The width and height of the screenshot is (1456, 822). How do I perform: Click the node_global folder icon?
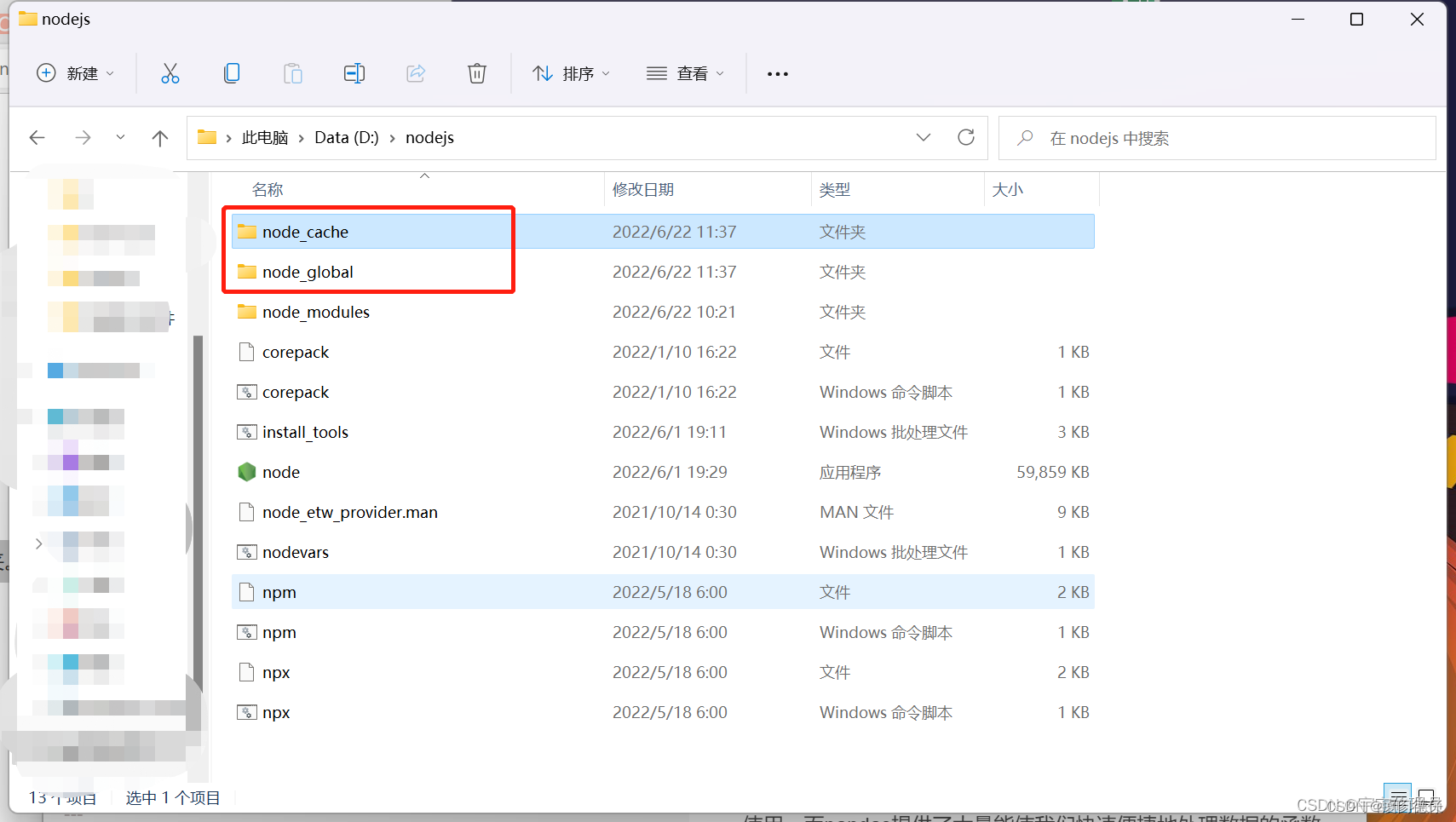(247, 272)
